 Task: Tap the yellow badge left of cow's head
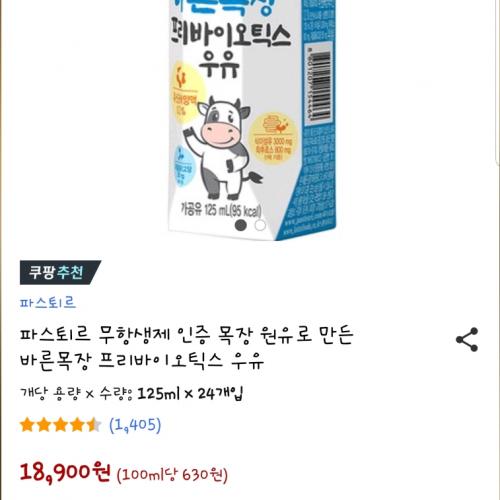186,93
